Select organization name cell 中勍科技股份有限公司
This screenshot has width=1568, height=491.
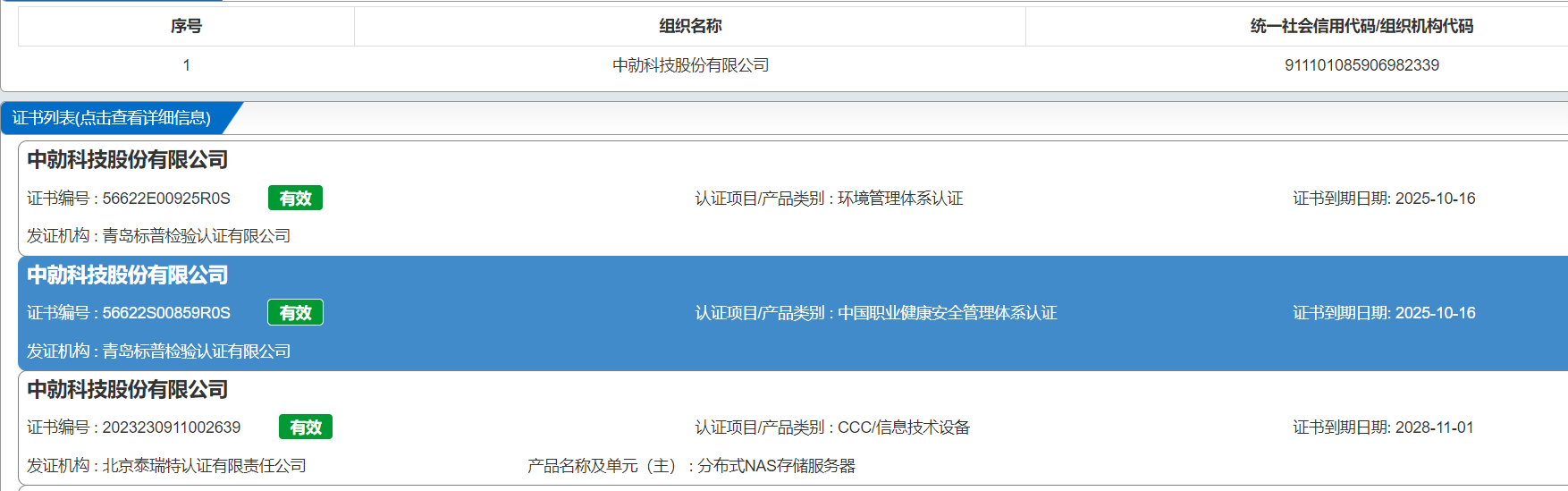coord(690,65)
